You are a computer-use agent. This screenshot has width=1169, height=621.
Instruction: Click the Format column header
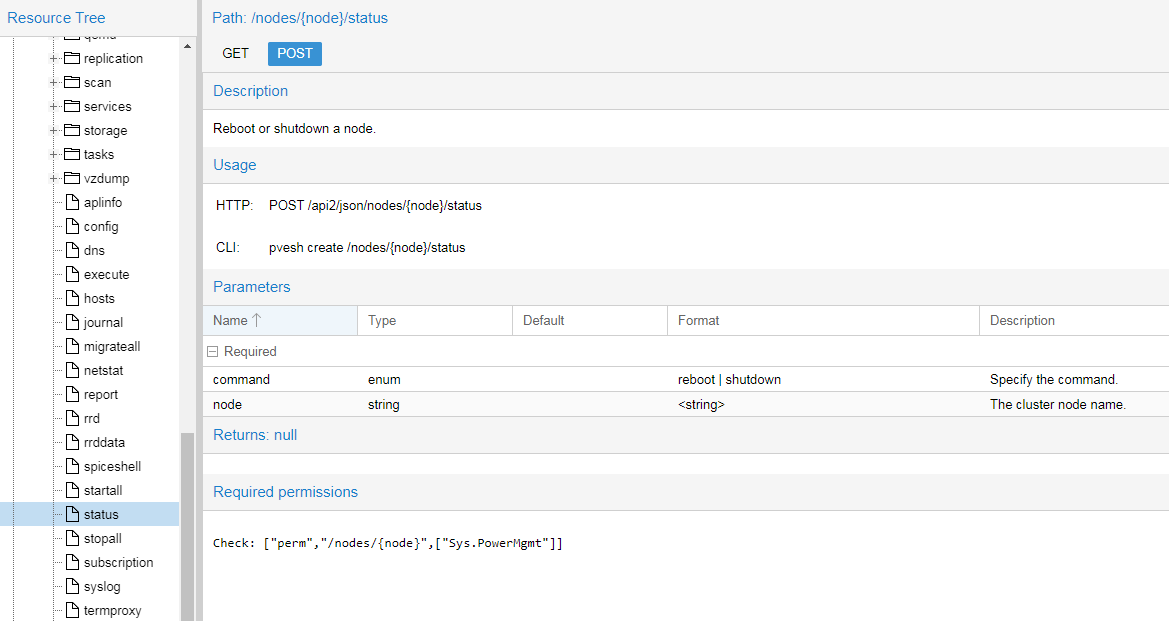pos(823,321)
